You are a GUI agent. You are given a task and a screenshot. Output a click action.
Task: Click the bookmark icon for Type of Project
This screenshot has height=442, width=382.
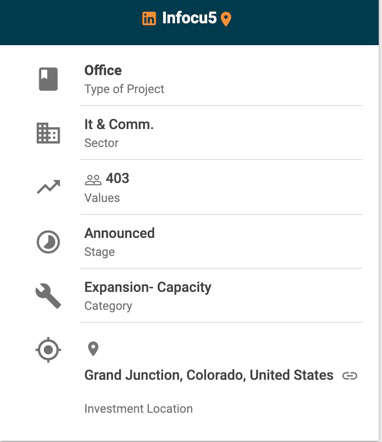48,79
